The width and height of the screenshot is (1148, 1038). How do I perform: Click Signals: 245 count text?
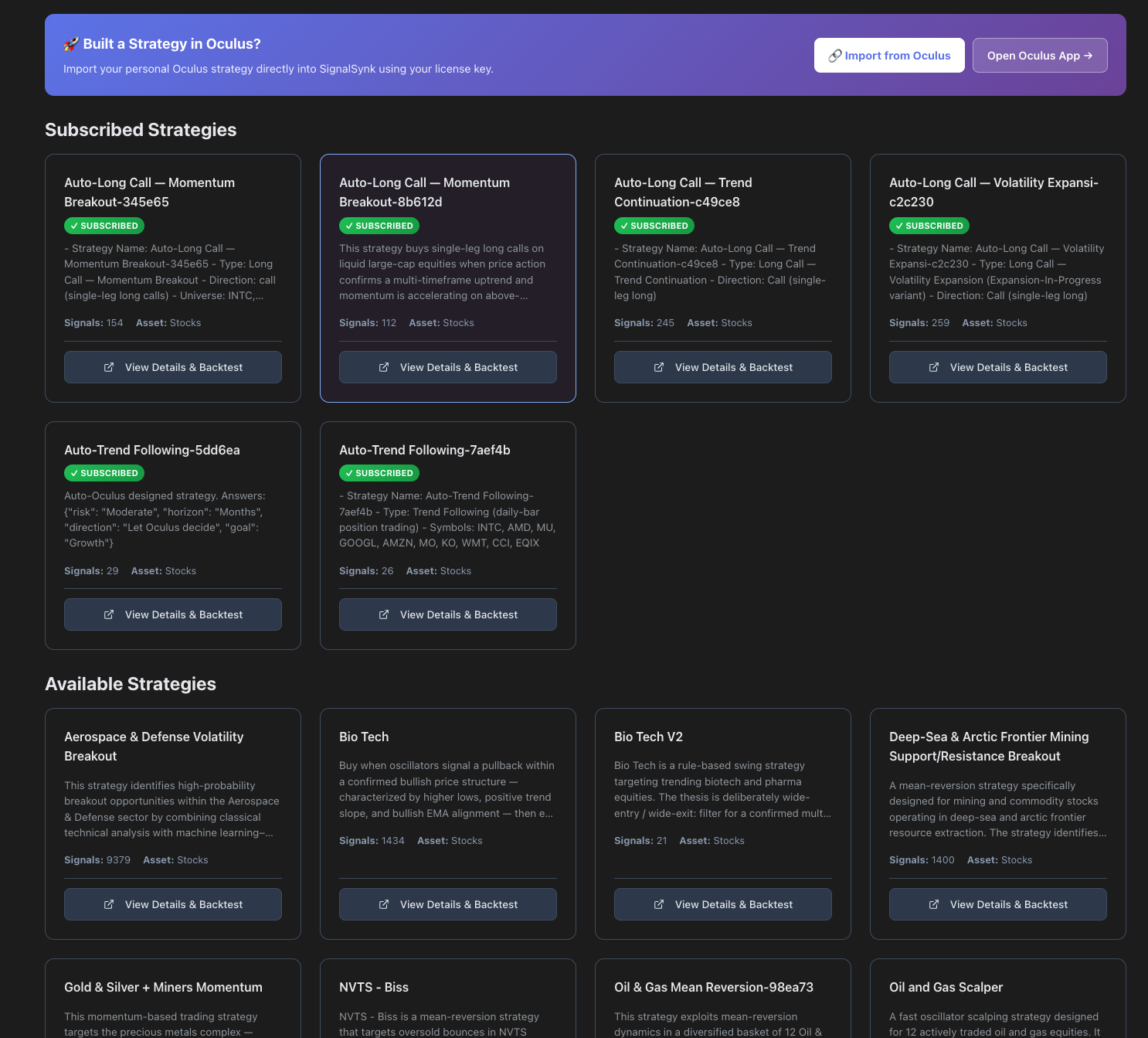pos(644,323)
